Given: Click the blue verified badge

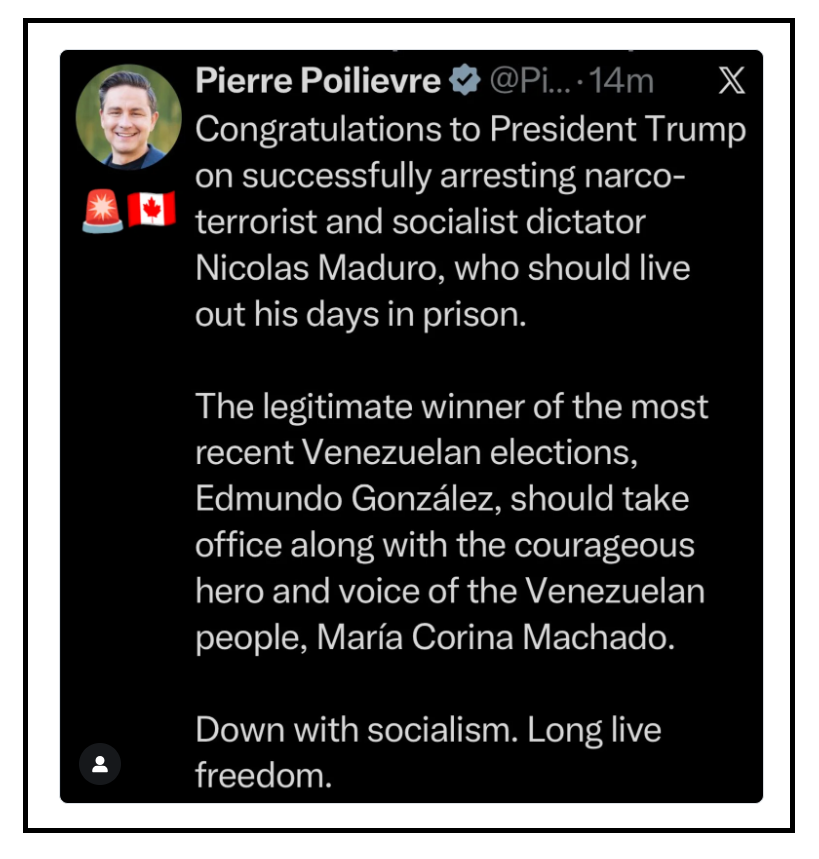Looking at the screenshot, I should tap(465, 81).
